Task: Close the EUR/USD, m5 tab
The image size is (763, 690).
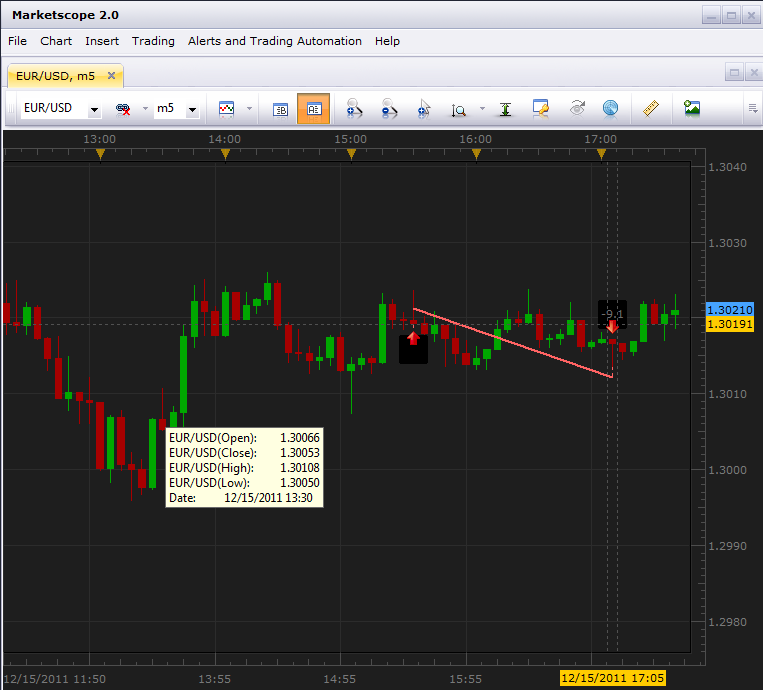Action: click(111, 75)
